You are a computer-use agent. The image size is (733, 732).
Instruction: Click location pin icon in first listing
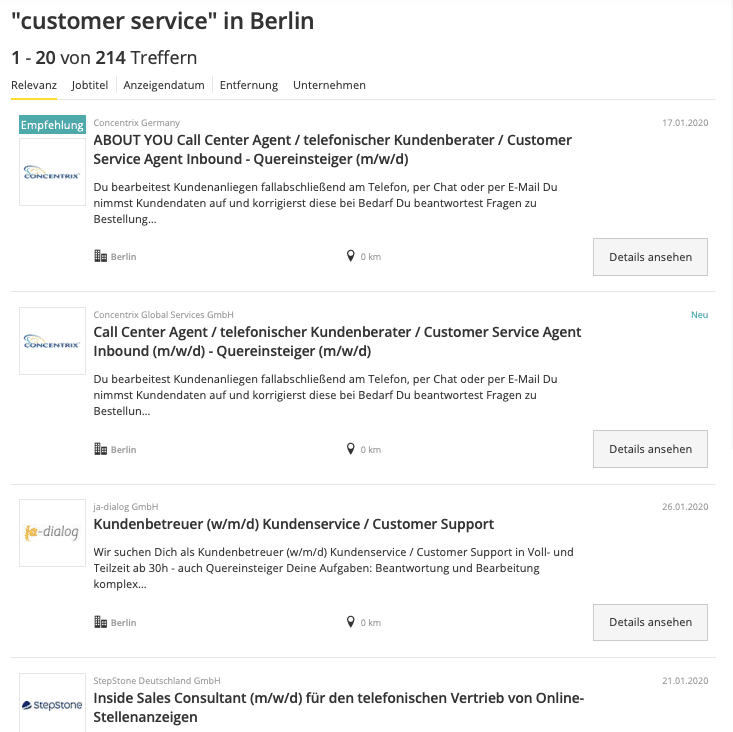(x=351, y=256)
